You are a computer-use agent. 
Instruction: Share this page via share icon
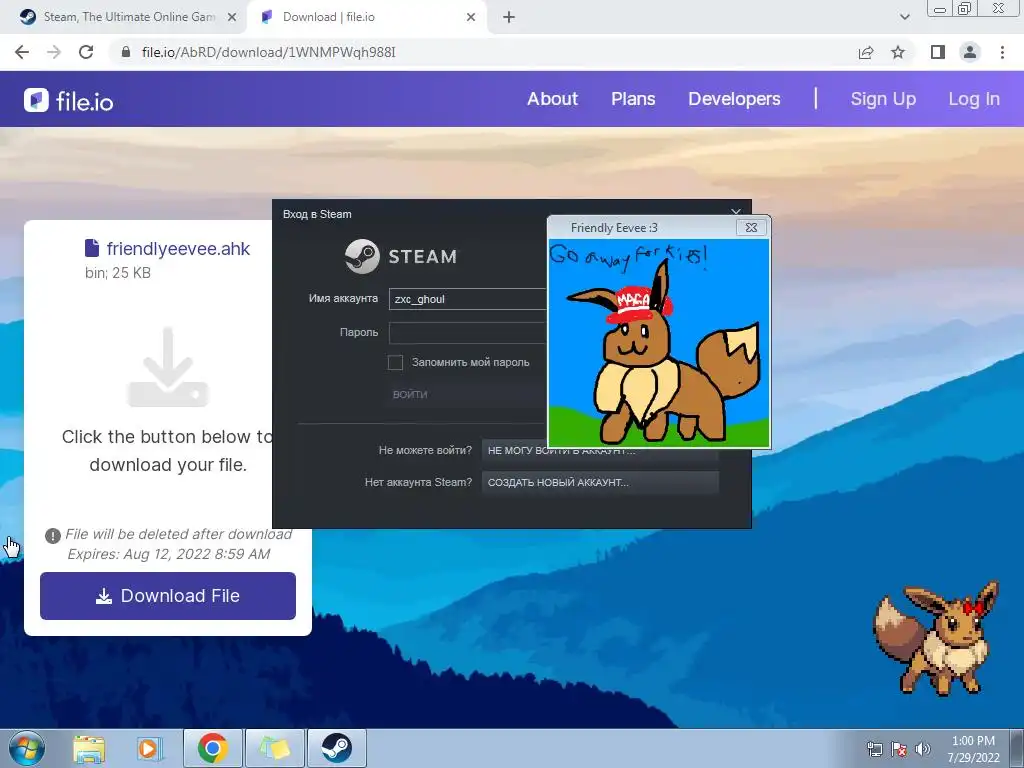[866, 52]
